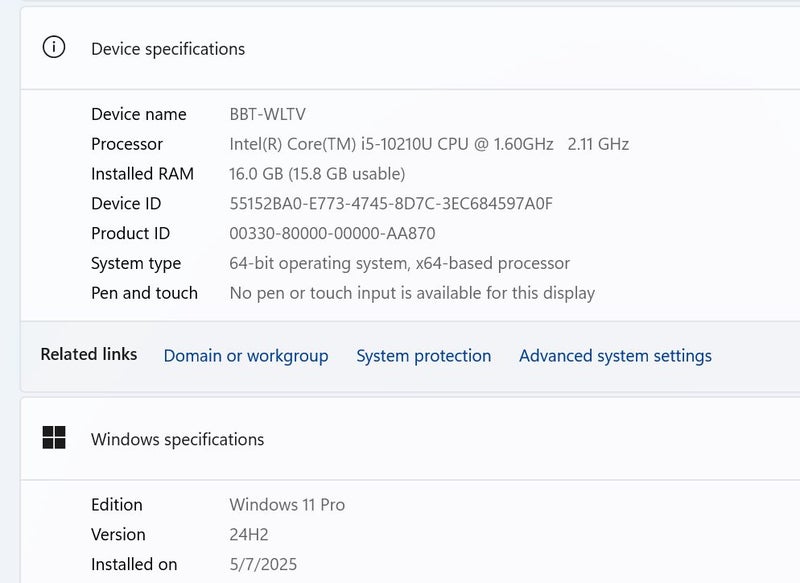Viewport: 800px width, 583px height.
Task: Click the 24H2 version value
Action: (249, 535)
